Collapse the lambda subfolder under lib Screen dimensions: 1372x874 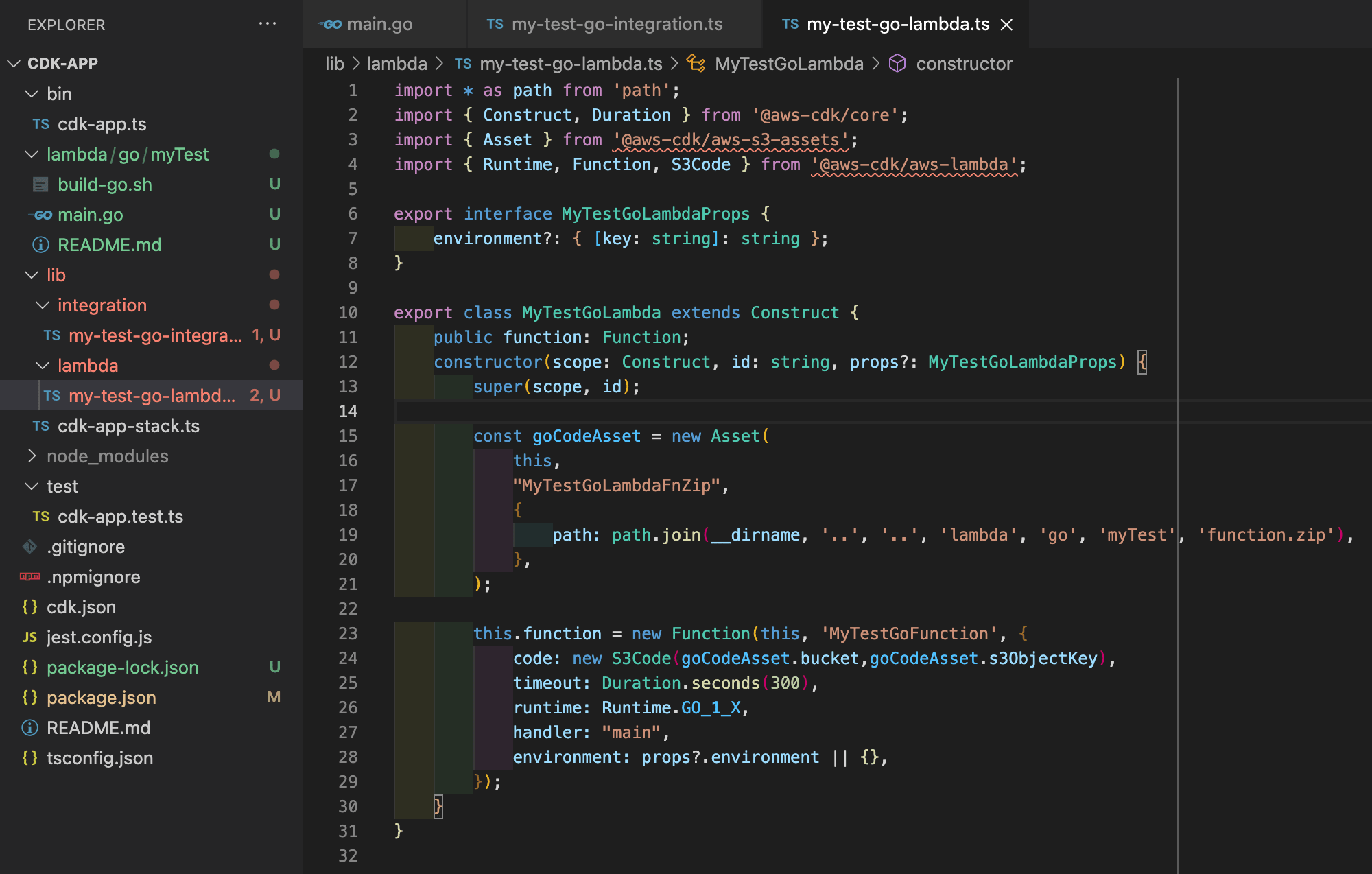coord(43,366)
